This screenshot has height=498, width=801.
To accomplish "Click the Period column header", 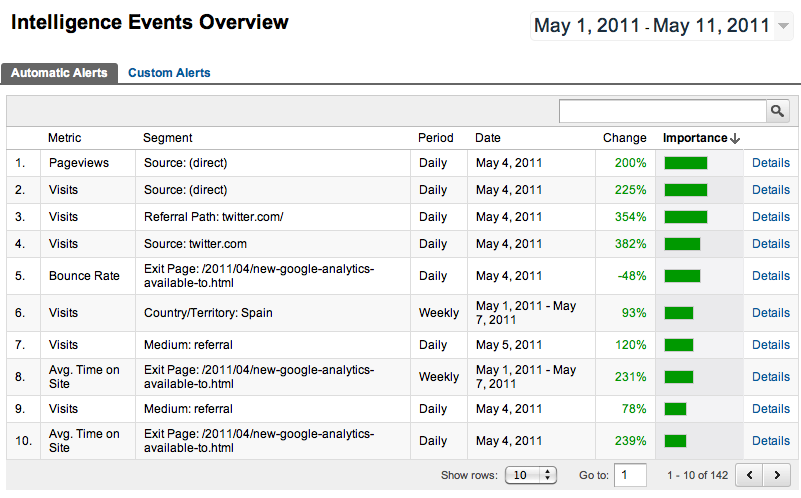I will 435,138.
